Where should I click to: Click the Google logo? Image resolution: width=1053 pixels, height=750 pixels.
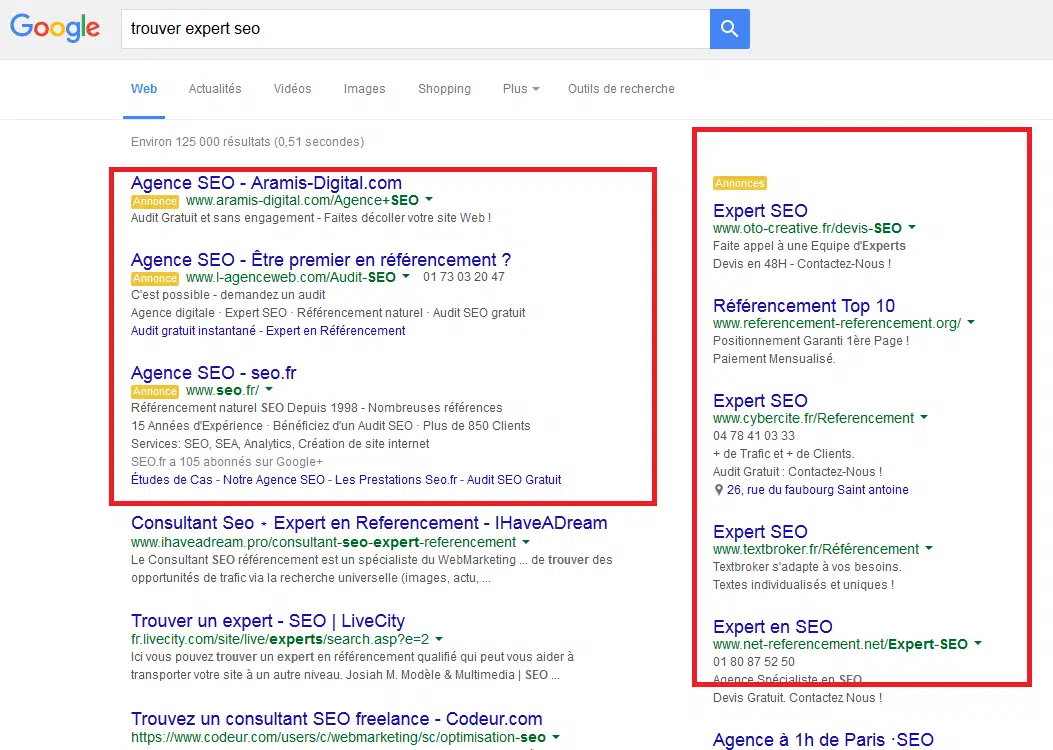55,28
